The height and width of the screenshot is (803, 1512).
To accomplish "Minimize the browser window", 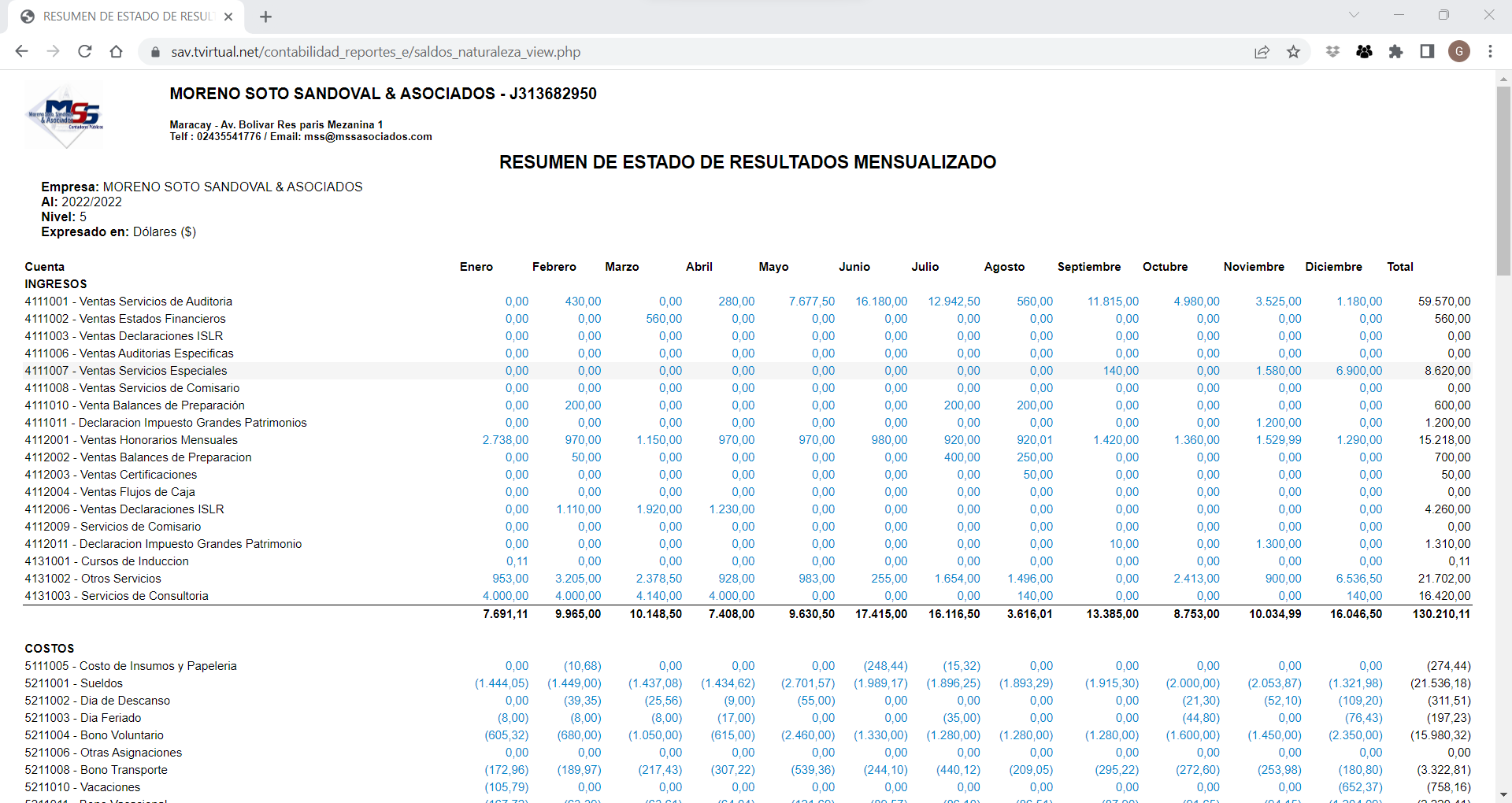I will coord(1399,15).
